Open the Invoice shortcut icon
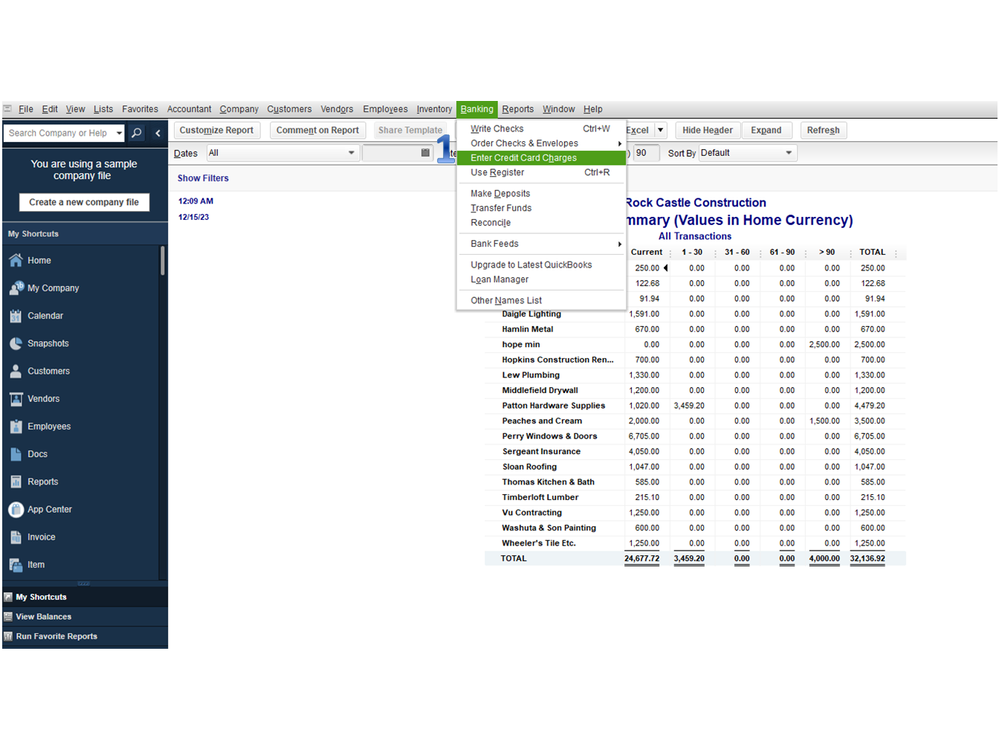This screenshot has height=749, width=999. coord(16,537)
